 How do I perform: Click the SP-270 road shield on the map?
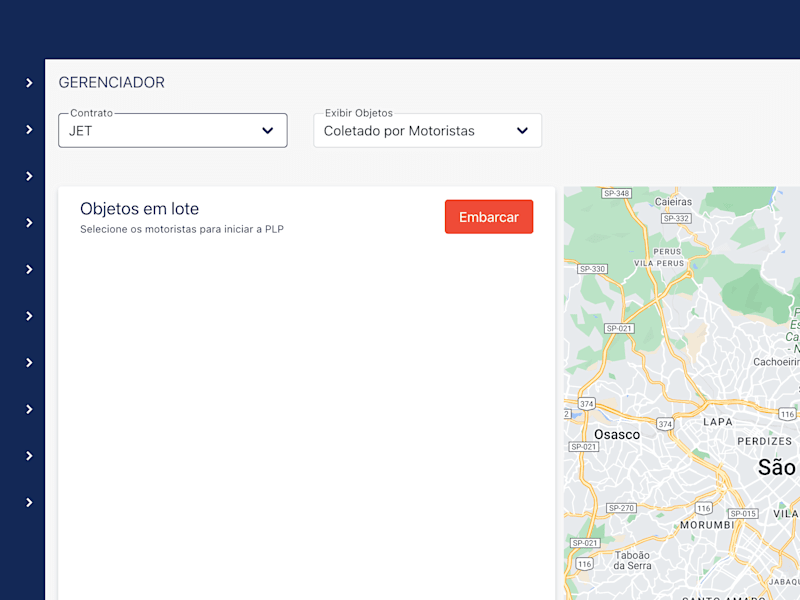[621, 508]
